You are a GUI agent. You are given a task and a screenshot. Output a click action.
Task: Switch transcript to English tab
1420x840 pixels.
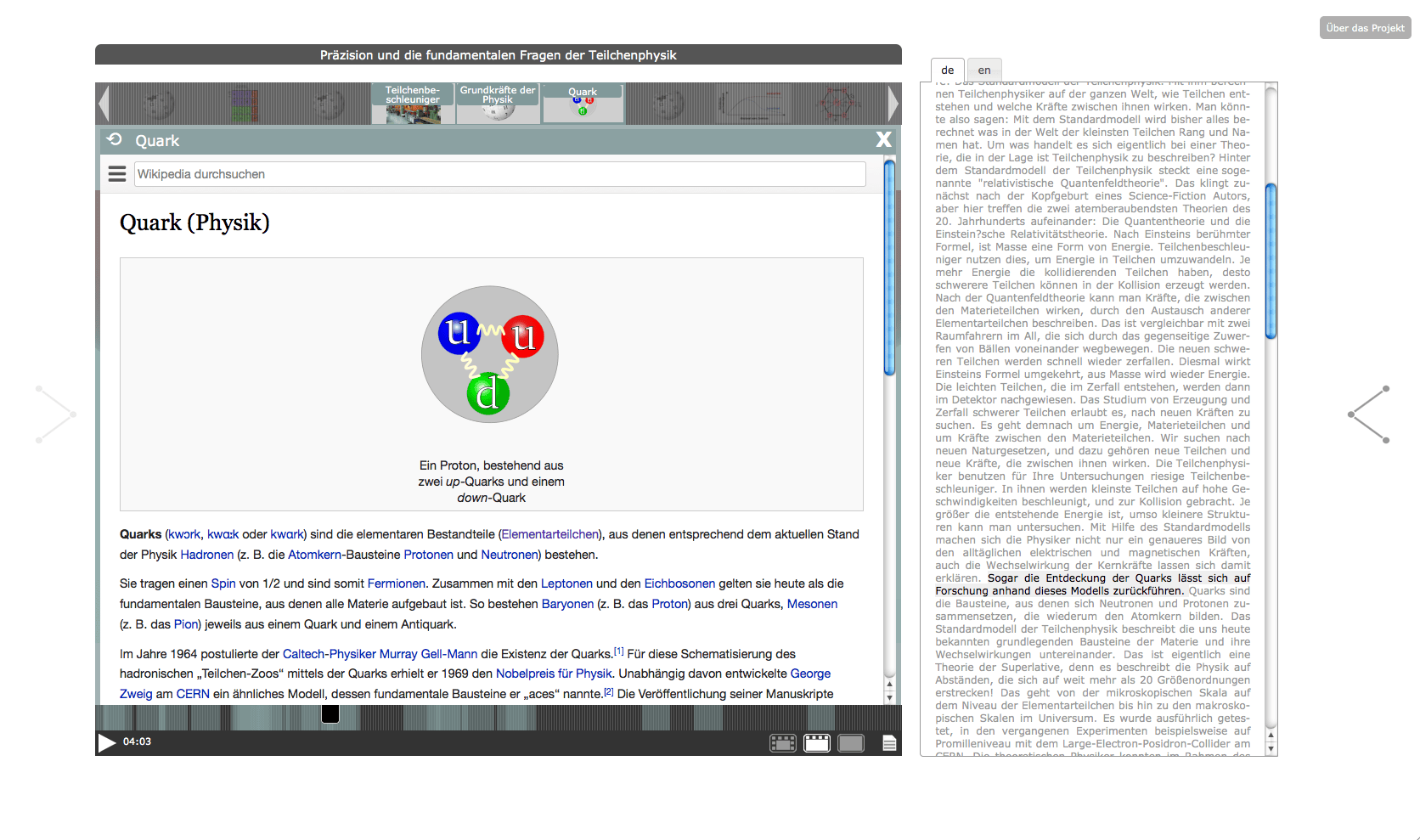tap(984, 70)
